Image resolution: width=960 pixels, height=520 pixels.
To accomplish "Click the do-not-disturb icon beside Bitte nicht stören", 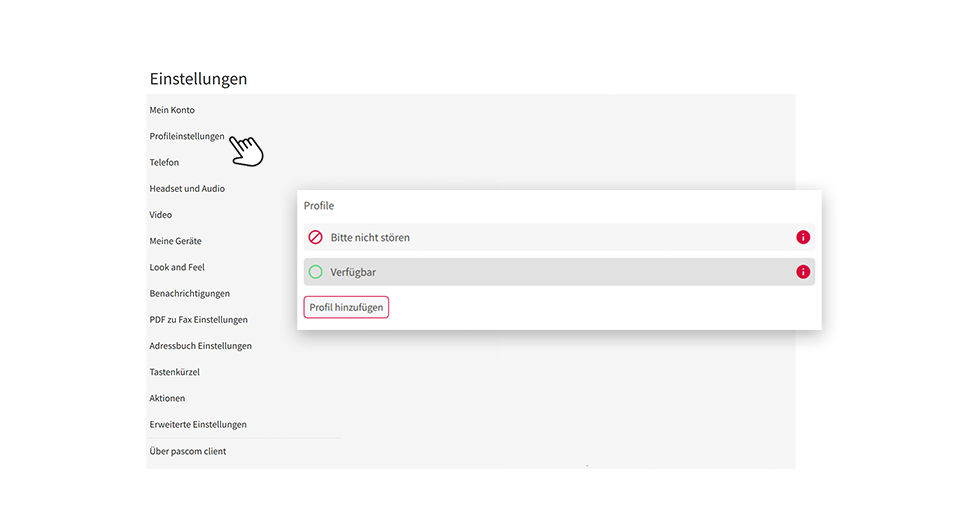I will tap(315, 237).
